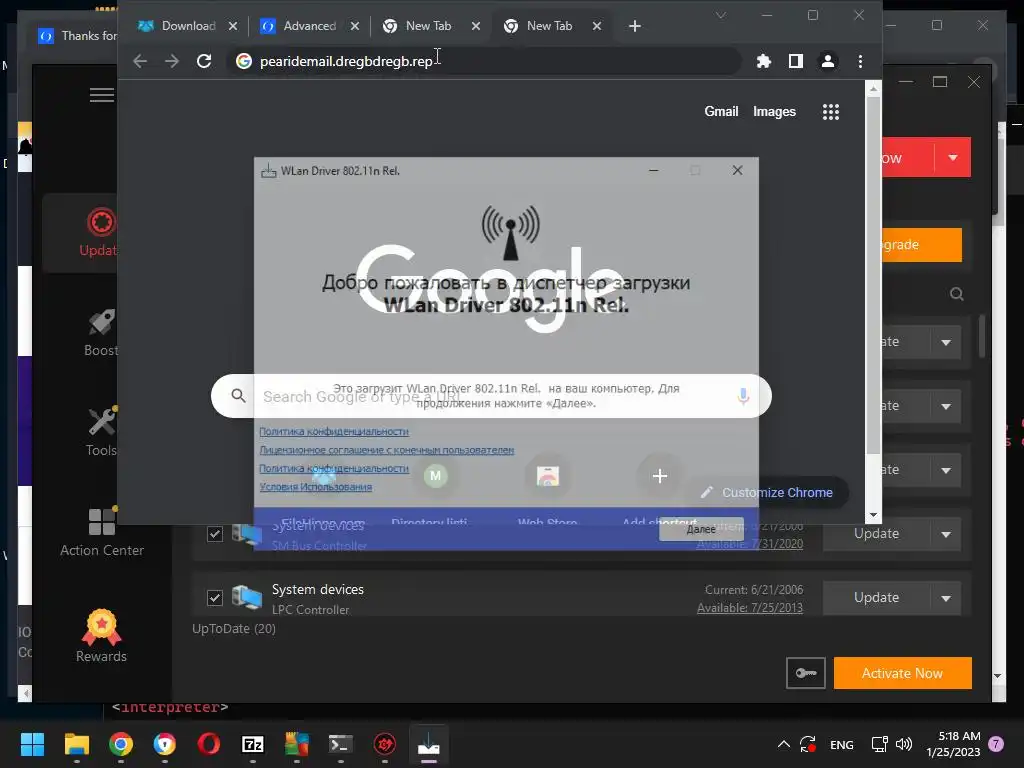Open Gmail link
The width and height of the screenshot is (1024, 768).
(721, 112)
